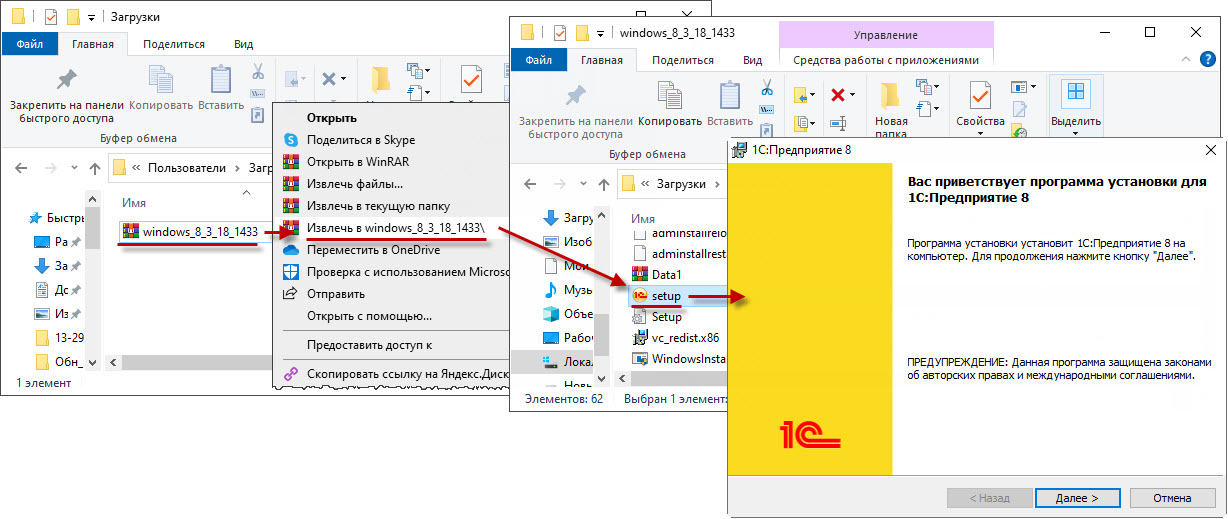Expand the Свойства dropdown arrow
Screen dimensions: 1228x519
pos(980,133)
